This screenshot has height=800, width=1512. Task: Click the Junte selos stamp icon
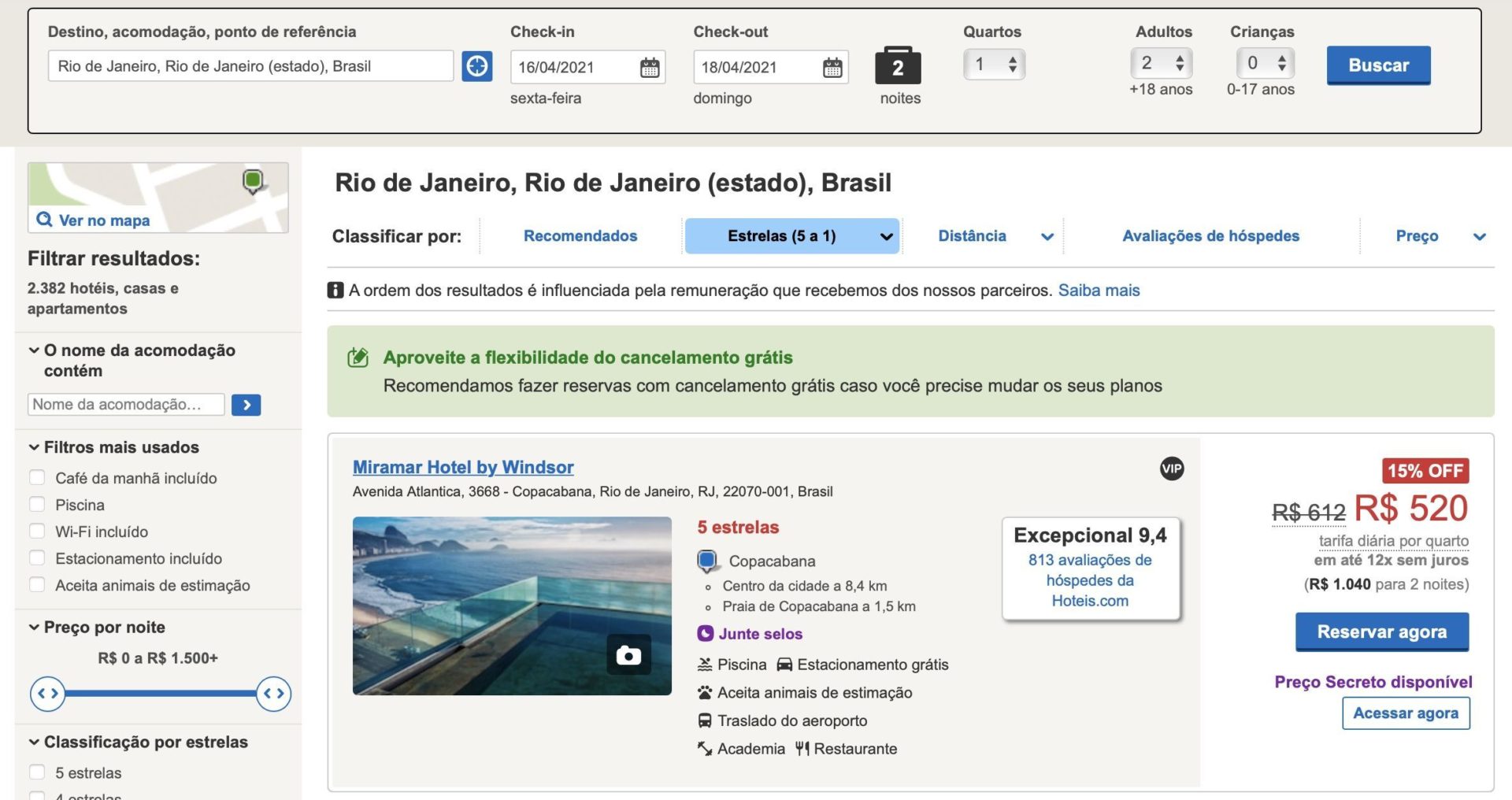point(706,633)
